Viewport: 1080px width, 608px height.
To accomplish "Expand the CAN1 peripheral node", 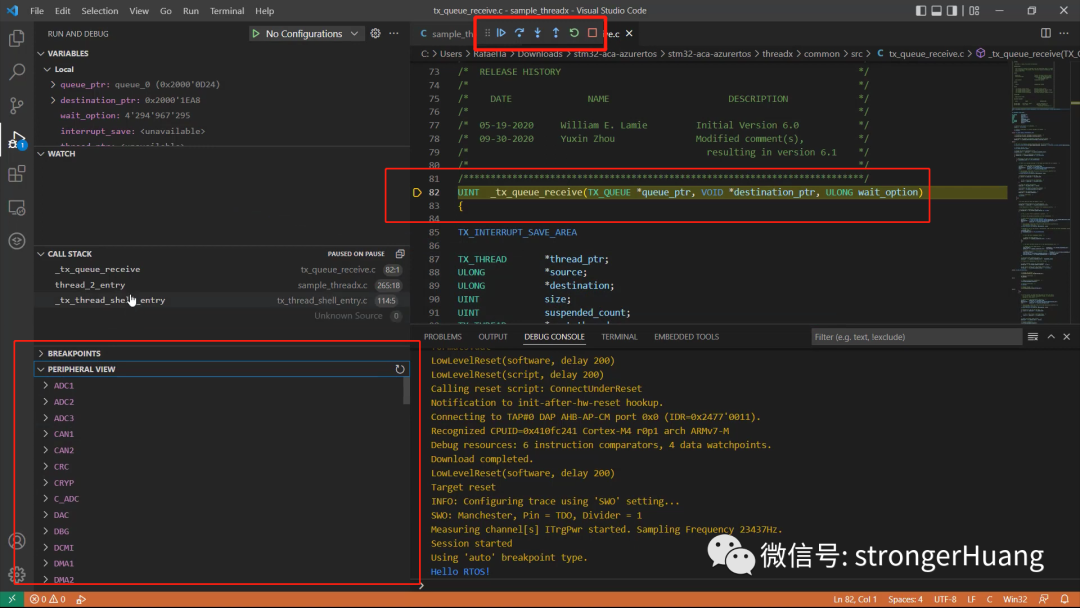I will click(x=48, y=434).
